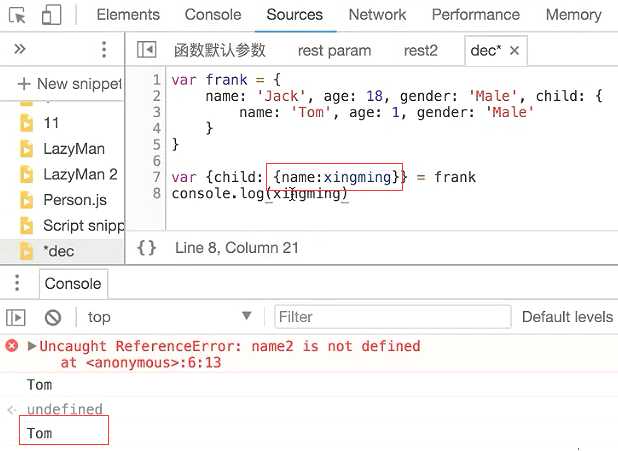Open the console drawer three-dot menu
This screenshot has height=451, width=618.
[17, 283]
